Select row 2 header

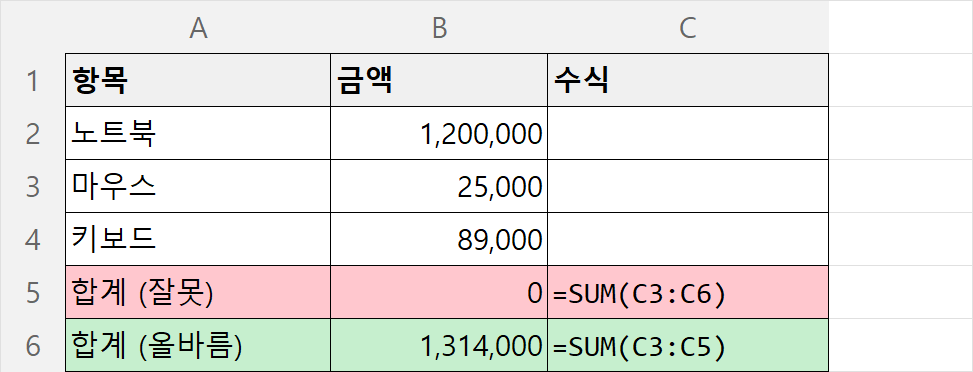pyautogui.click(x=33, y=133)
